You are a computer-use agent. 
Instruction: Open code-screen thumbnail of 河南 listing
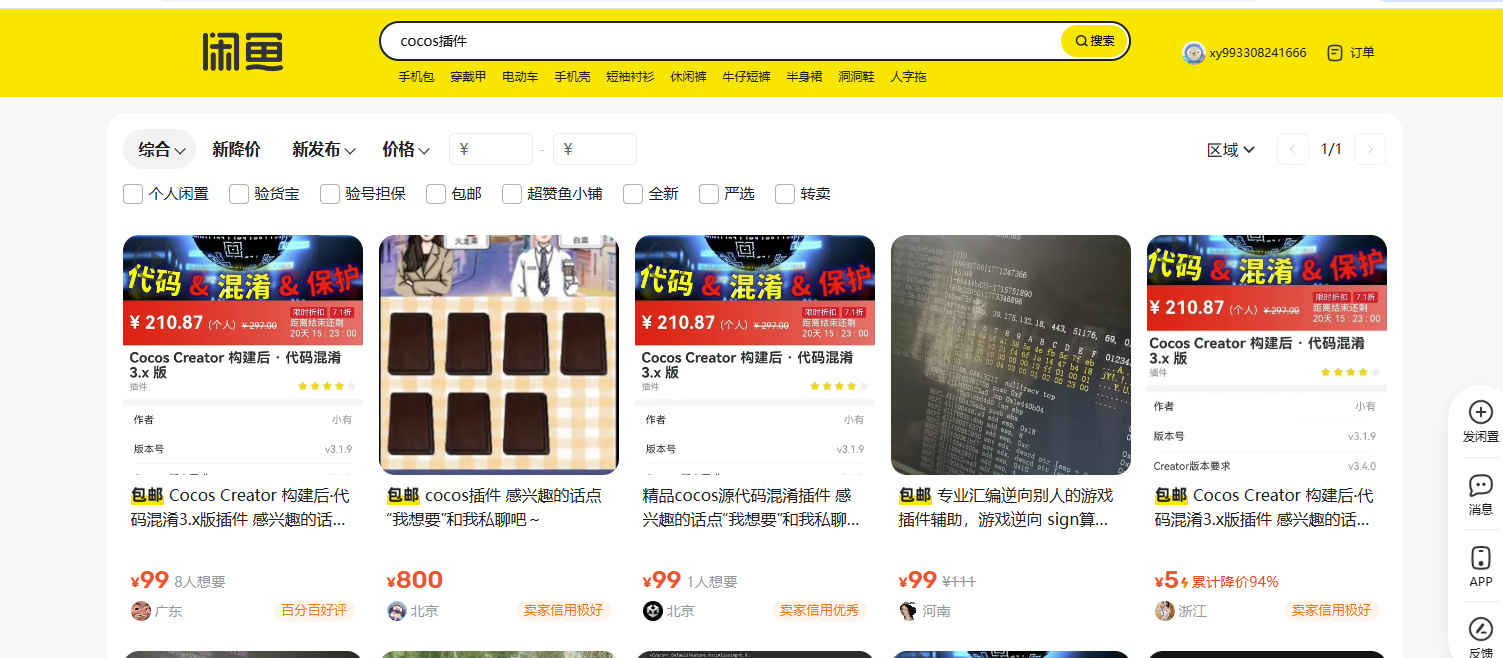[1011, 355]
